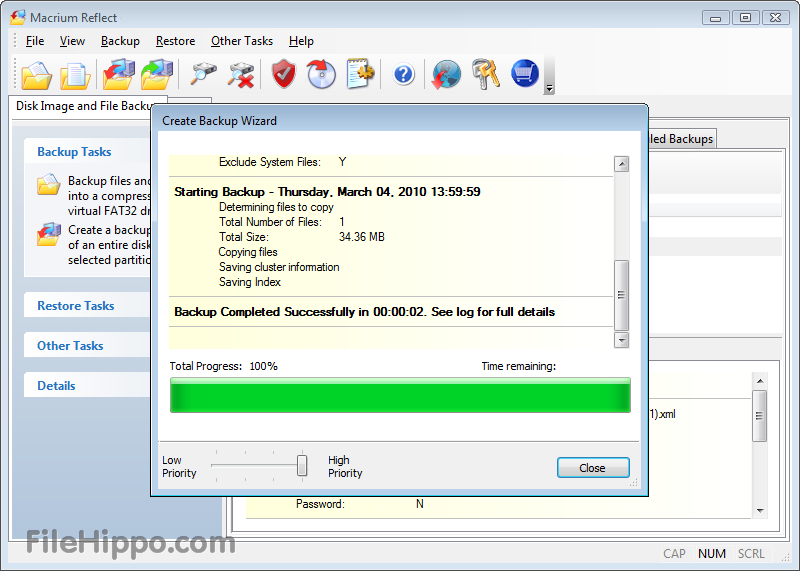Click the disk image backup toolbar icon with red arrow
Image resolution: width=800 pixels, height=571 pixels.
coord(118,75)
